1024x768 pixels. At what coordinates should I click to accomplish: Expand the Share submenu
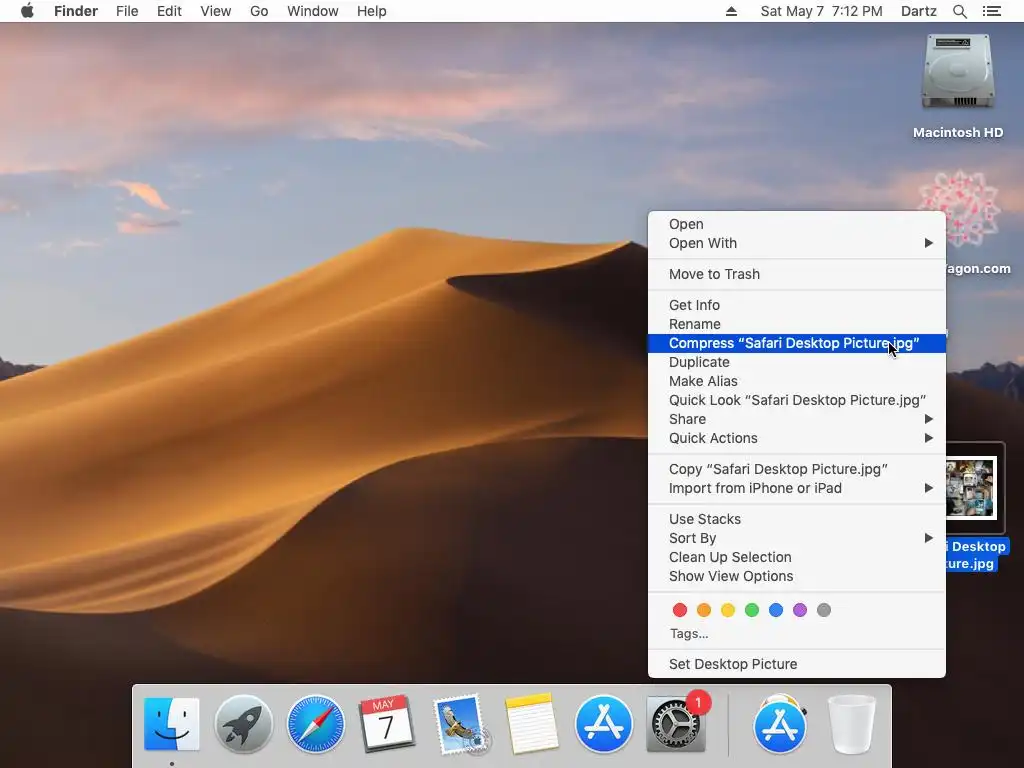coord(796,419)
